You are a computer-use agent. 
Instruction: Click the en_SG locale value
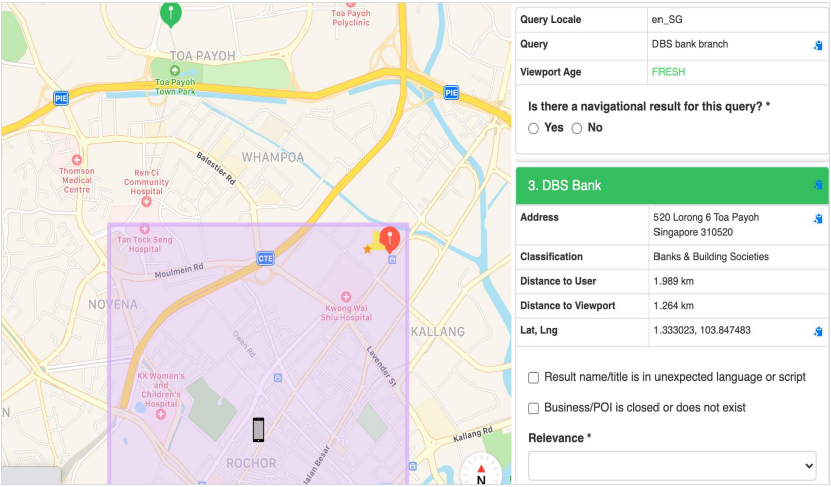[x=667, y=20]
